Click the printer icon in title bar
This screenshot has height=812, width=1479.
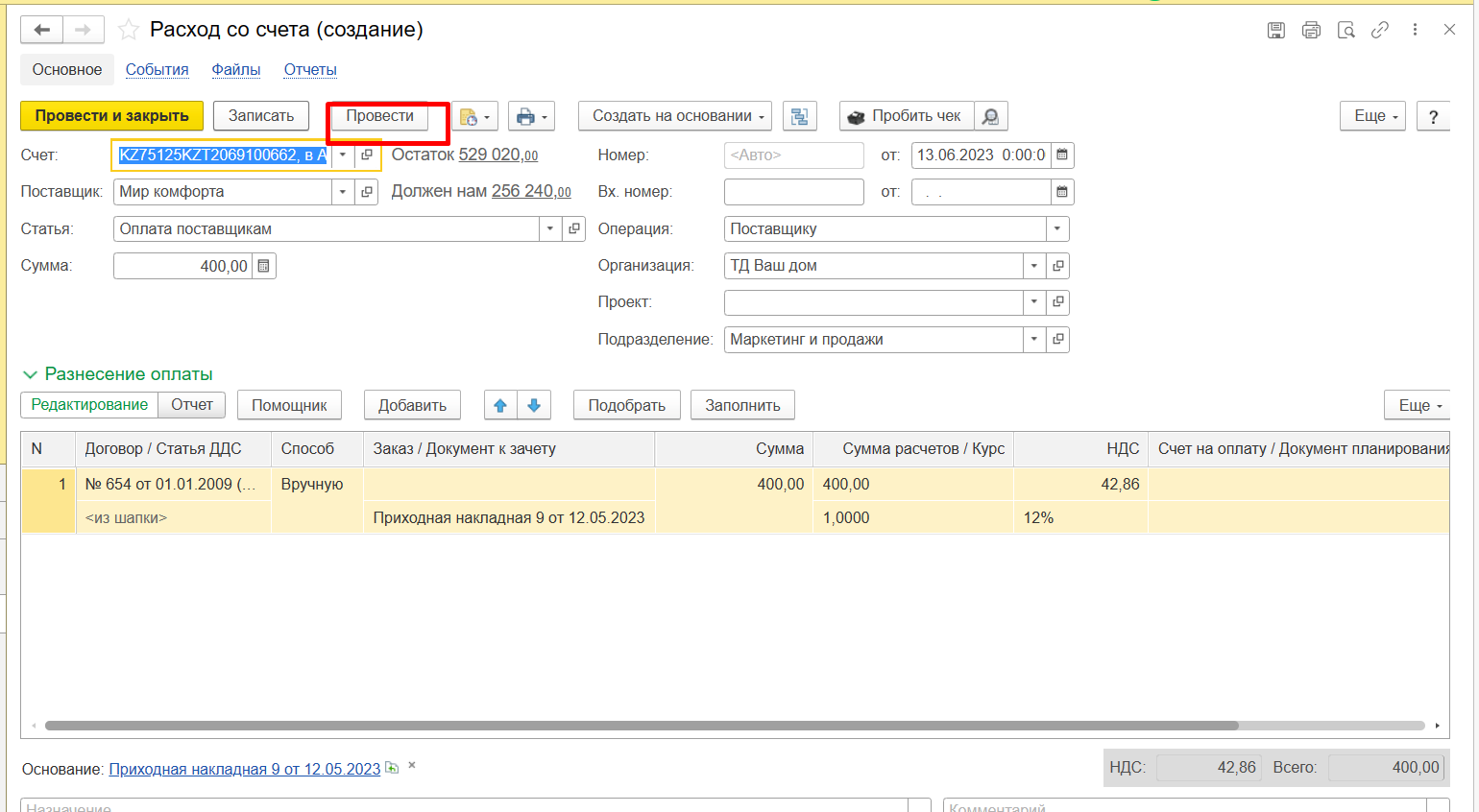[1311, 30]
